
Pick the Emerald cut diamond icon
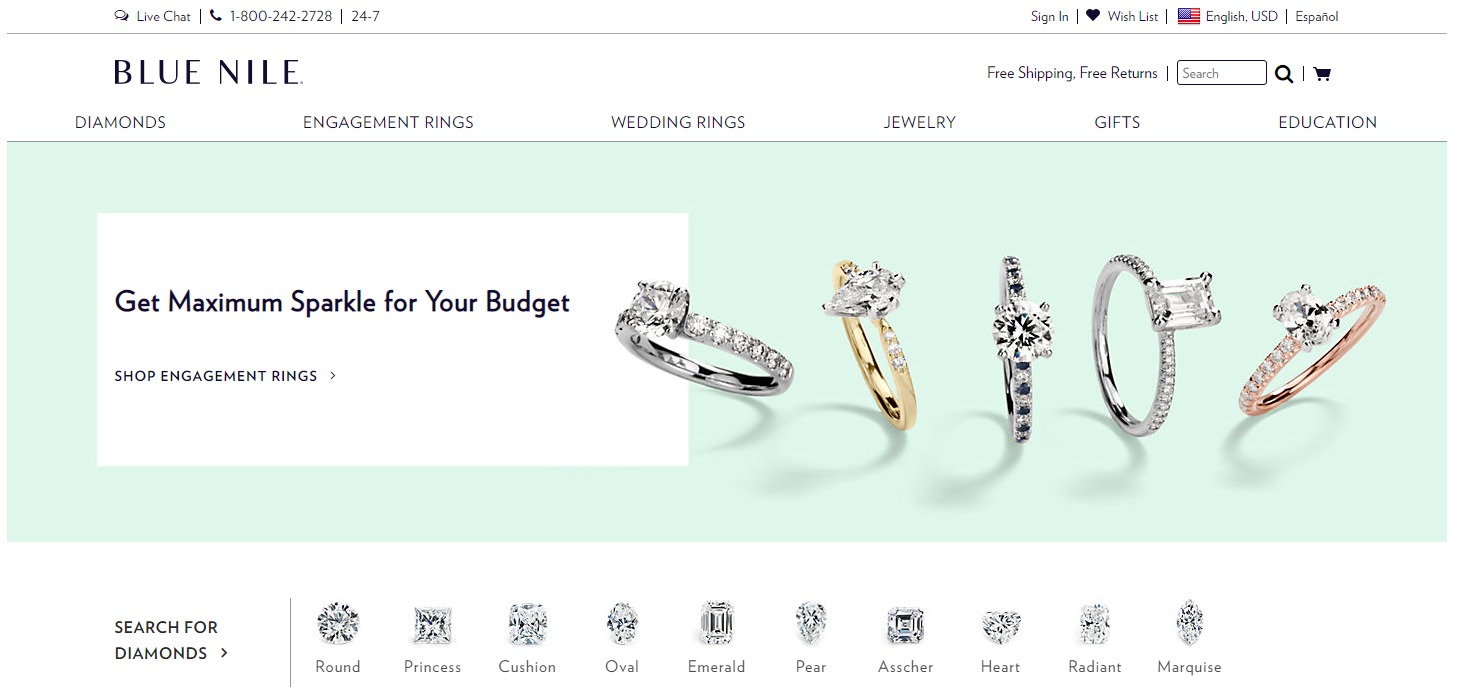717,623
